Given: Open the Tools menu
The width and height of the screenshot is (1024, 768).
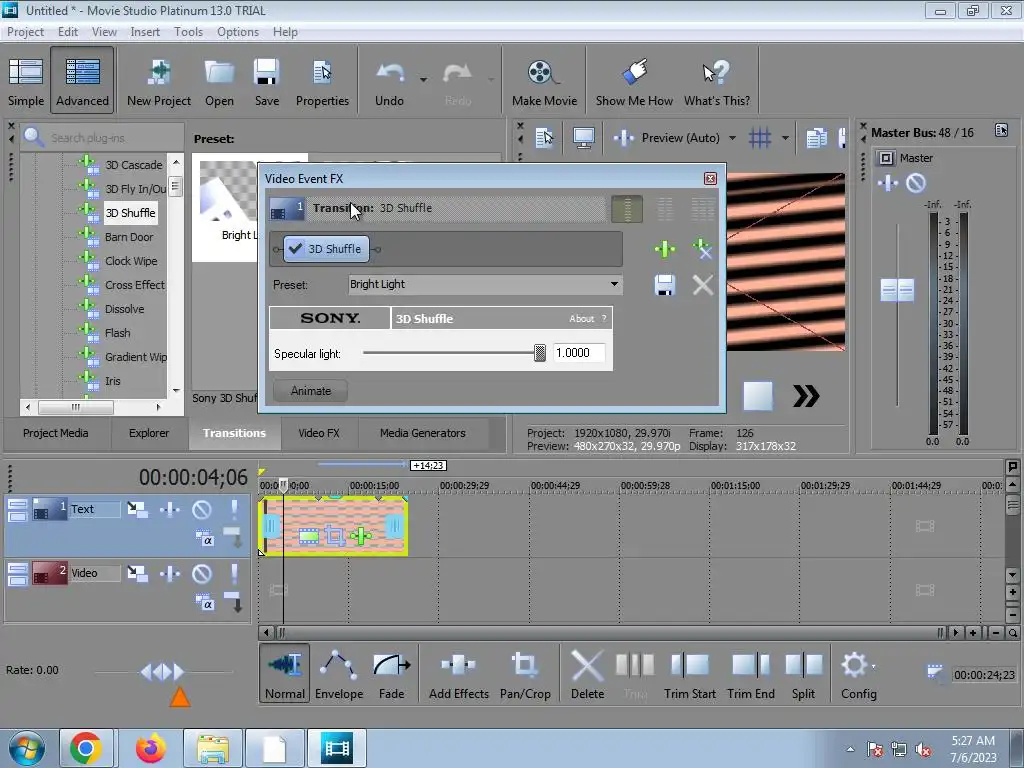Looking at the screenshot, I should [188, 31].
